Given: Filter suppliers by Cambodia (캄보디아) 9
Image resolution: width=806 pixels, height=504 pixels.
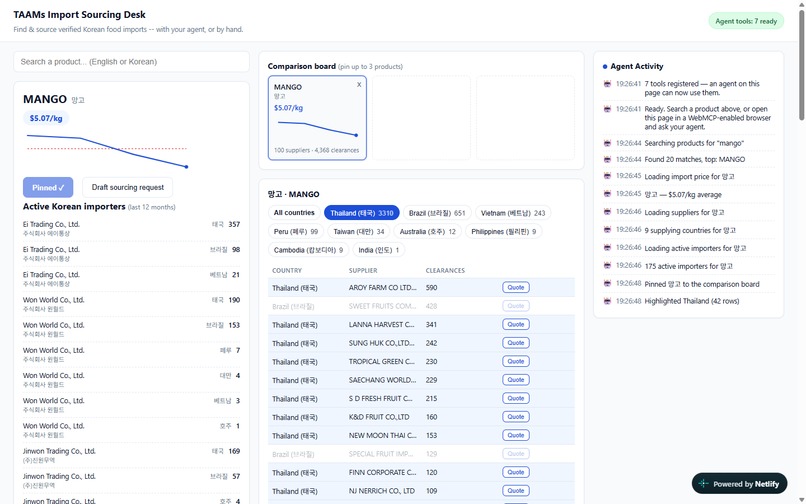Looking at the screenshot, I should [308, 250].
